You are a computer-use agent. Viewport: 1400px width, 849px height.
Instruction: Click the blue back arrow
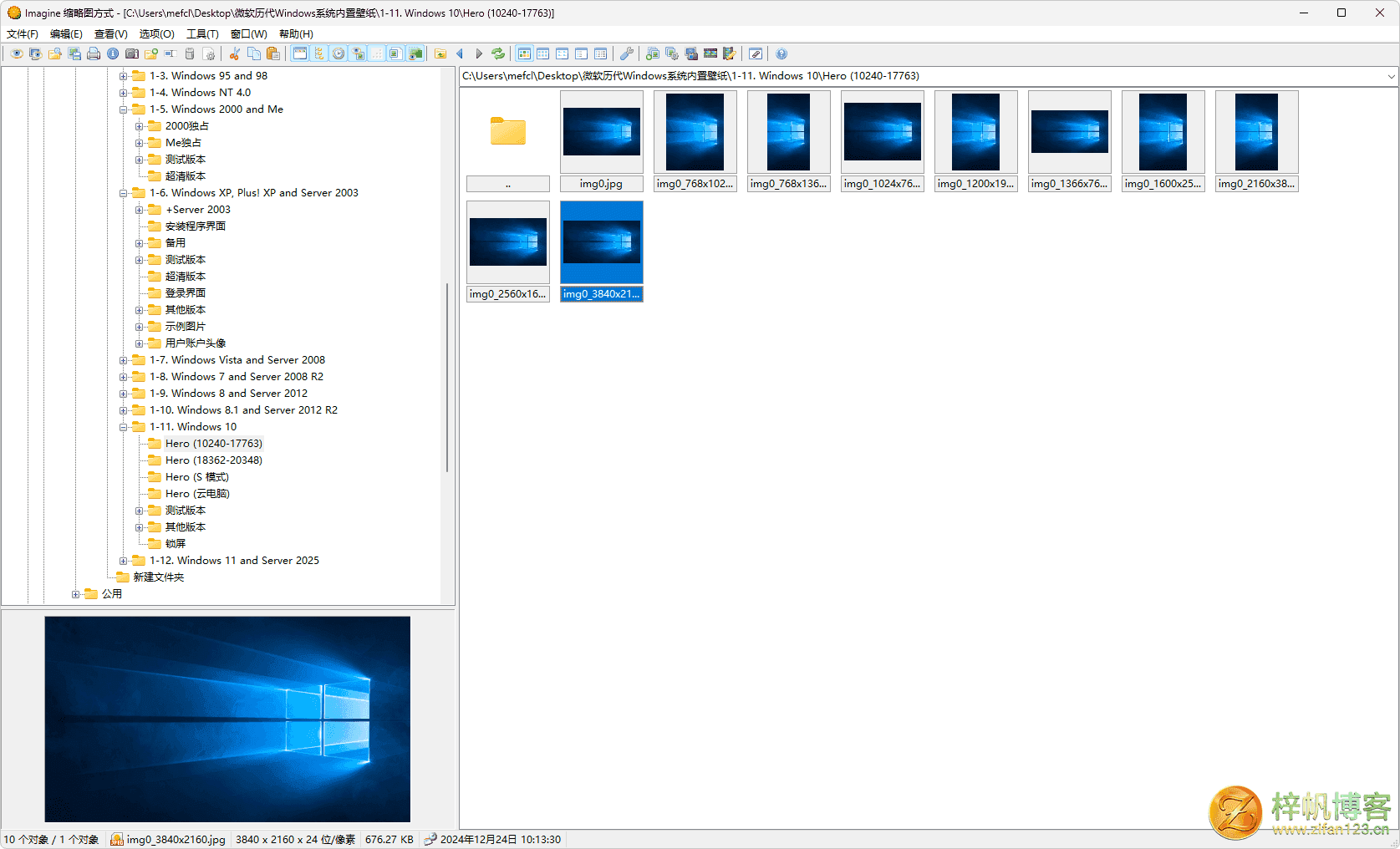(x=459, y=53)
